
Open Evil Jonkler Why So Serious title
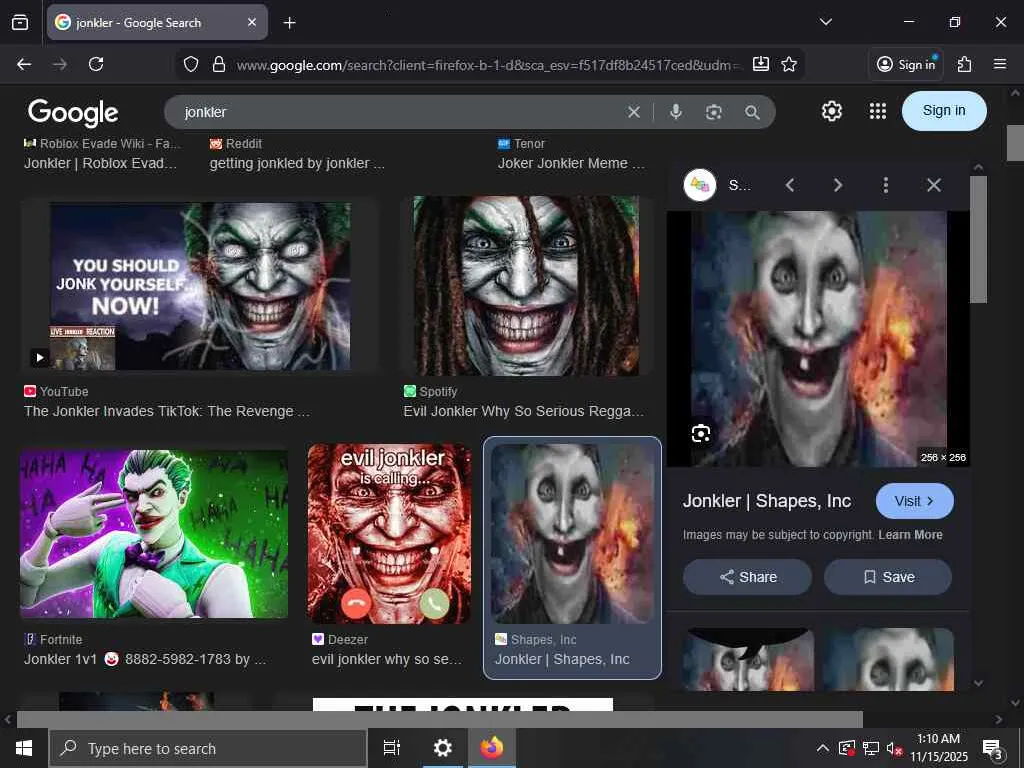tap(524, 411)
